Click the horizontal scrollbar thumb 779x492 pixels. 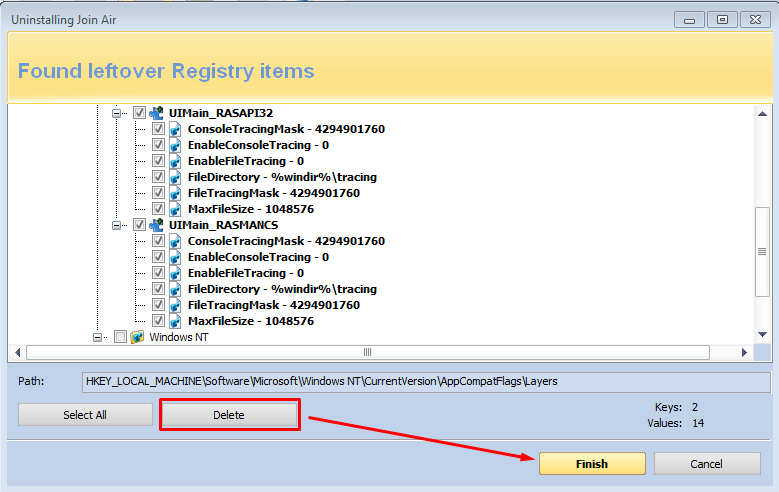(368, 352)
